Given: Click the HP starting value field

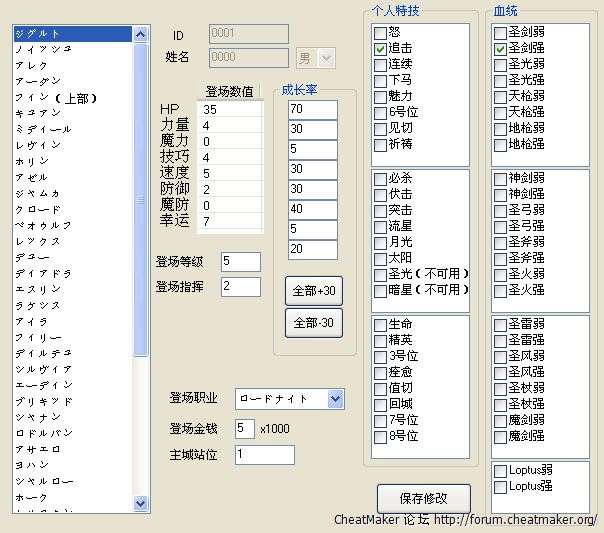Looking at the screenshot, I should coord(231,108).
